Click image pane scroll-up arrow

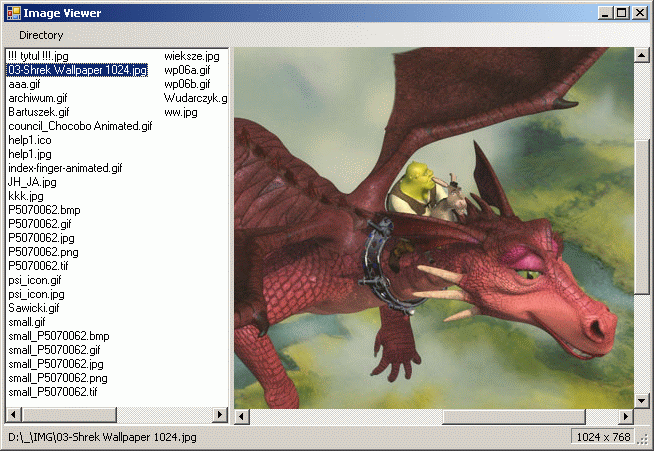[x=641, y=55]
